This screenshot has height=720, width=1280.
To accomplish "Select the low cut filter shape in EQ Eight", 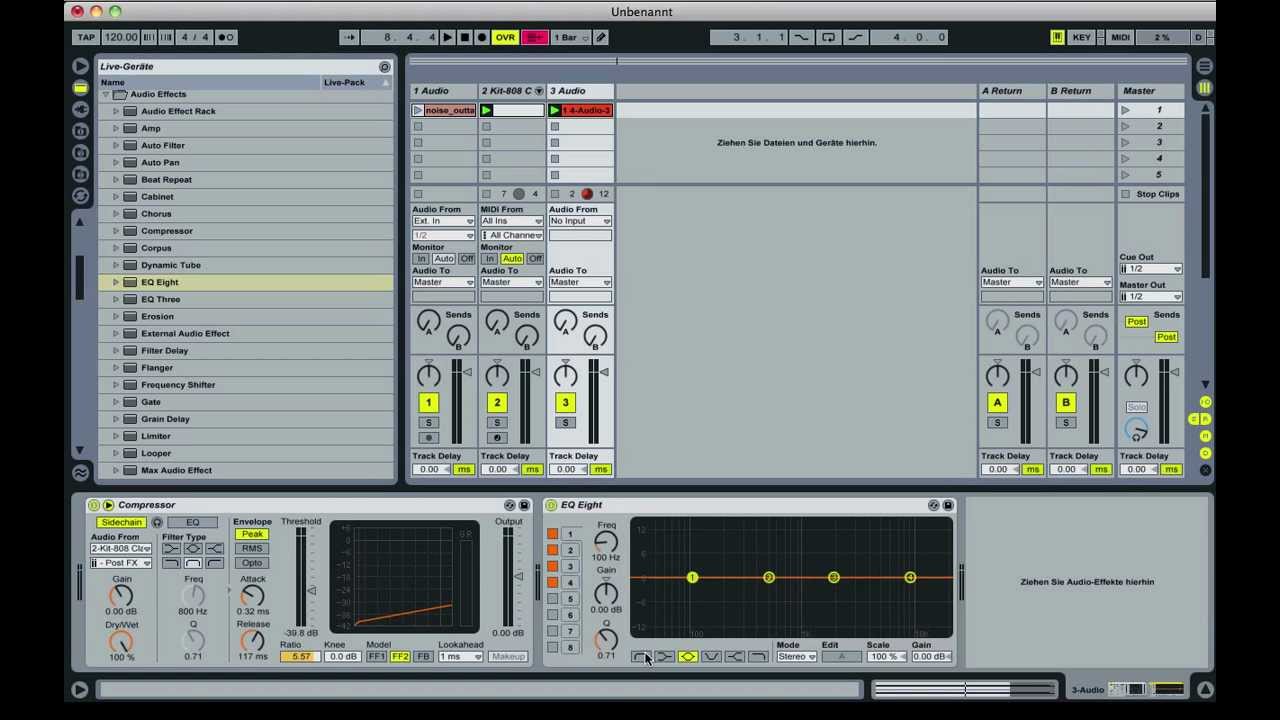I will (641, 656).
